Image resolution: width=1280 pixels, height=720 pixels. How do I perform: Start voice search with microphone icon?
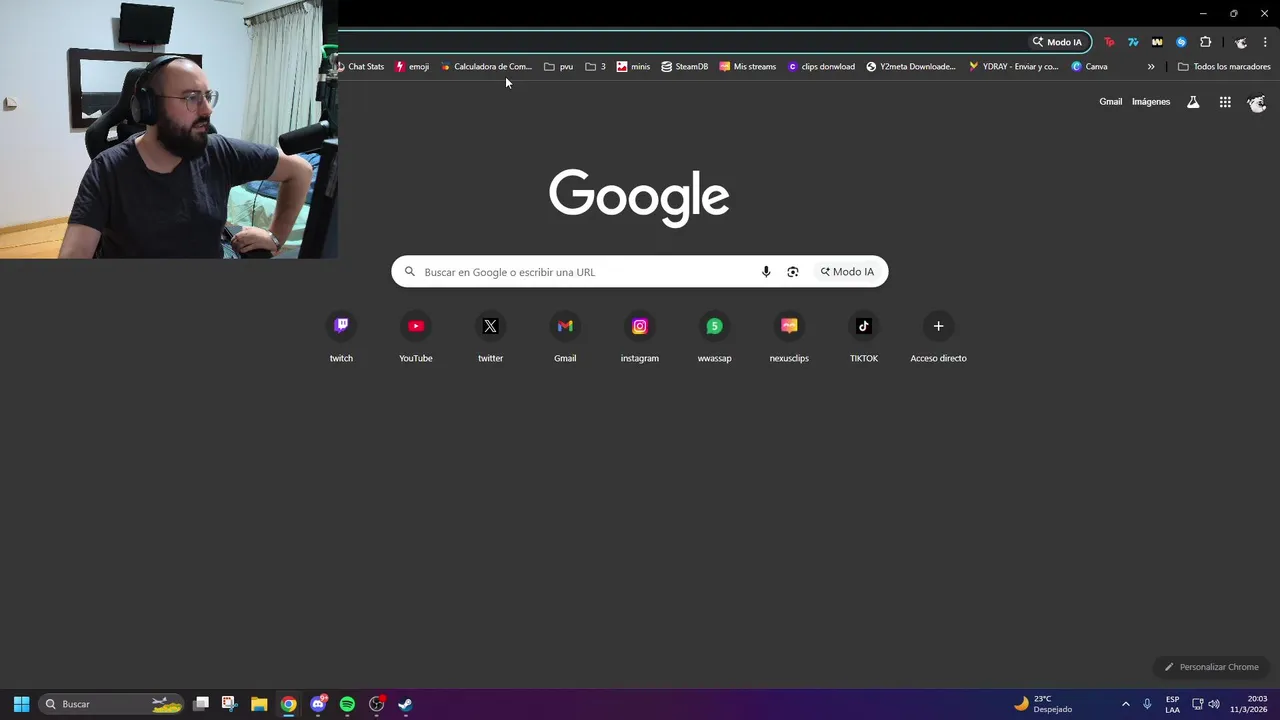click(766, 272)
